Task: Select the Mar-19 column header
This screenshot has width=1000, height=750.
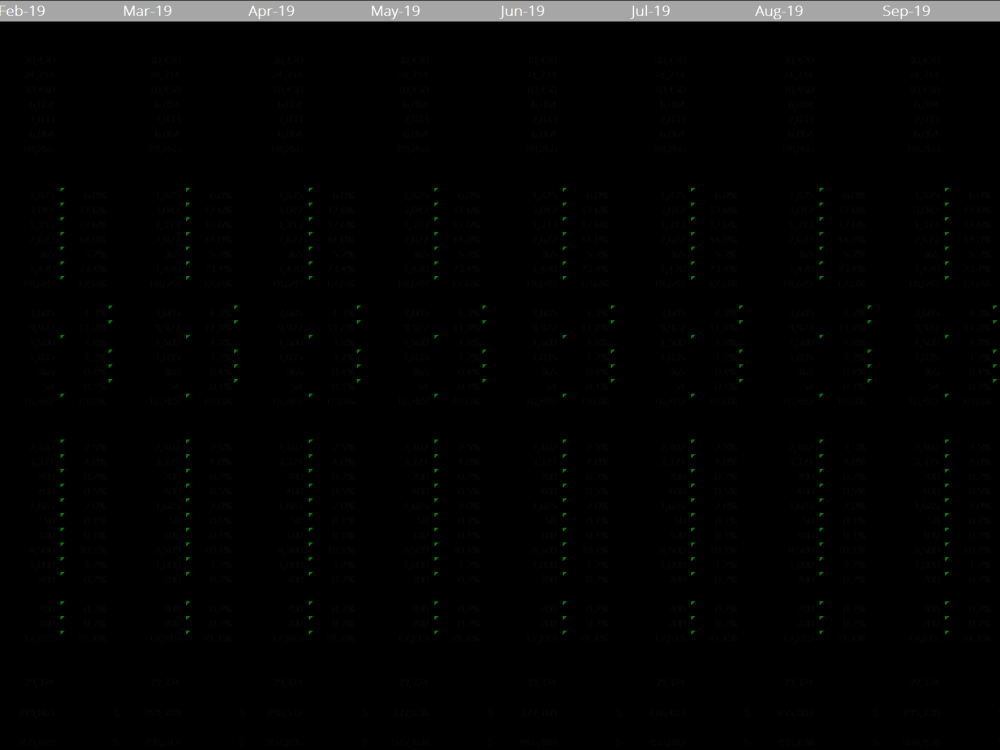Action: (147, 11)
